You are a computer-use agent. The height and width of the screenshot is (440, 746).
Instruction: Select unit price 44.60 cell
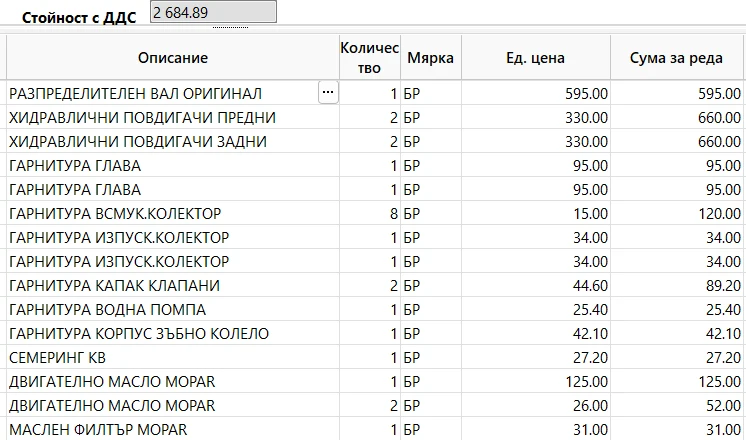point(535,286)
